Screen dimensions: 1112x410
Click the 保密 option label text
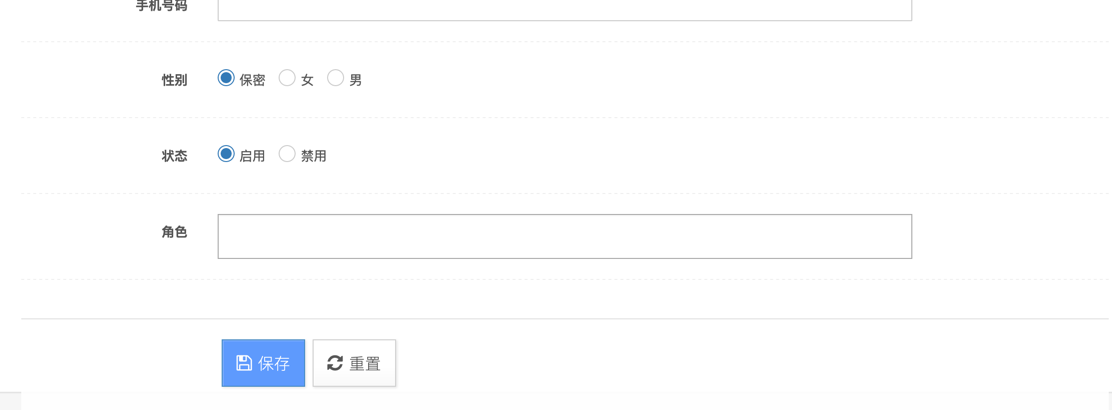coord(252,80)
